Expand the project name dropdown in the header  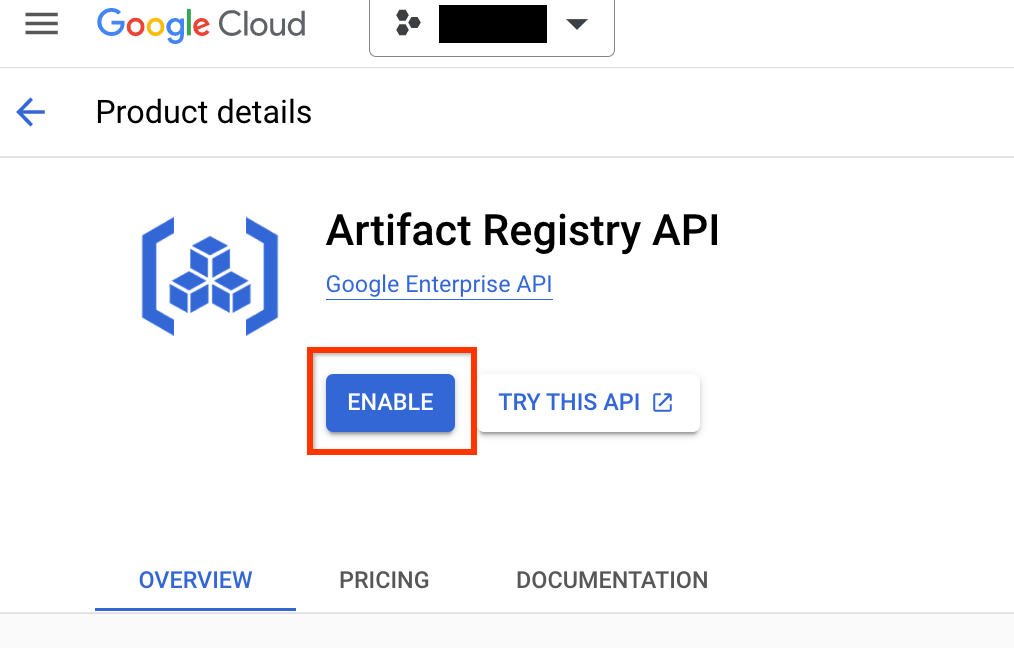click(577, 24)
